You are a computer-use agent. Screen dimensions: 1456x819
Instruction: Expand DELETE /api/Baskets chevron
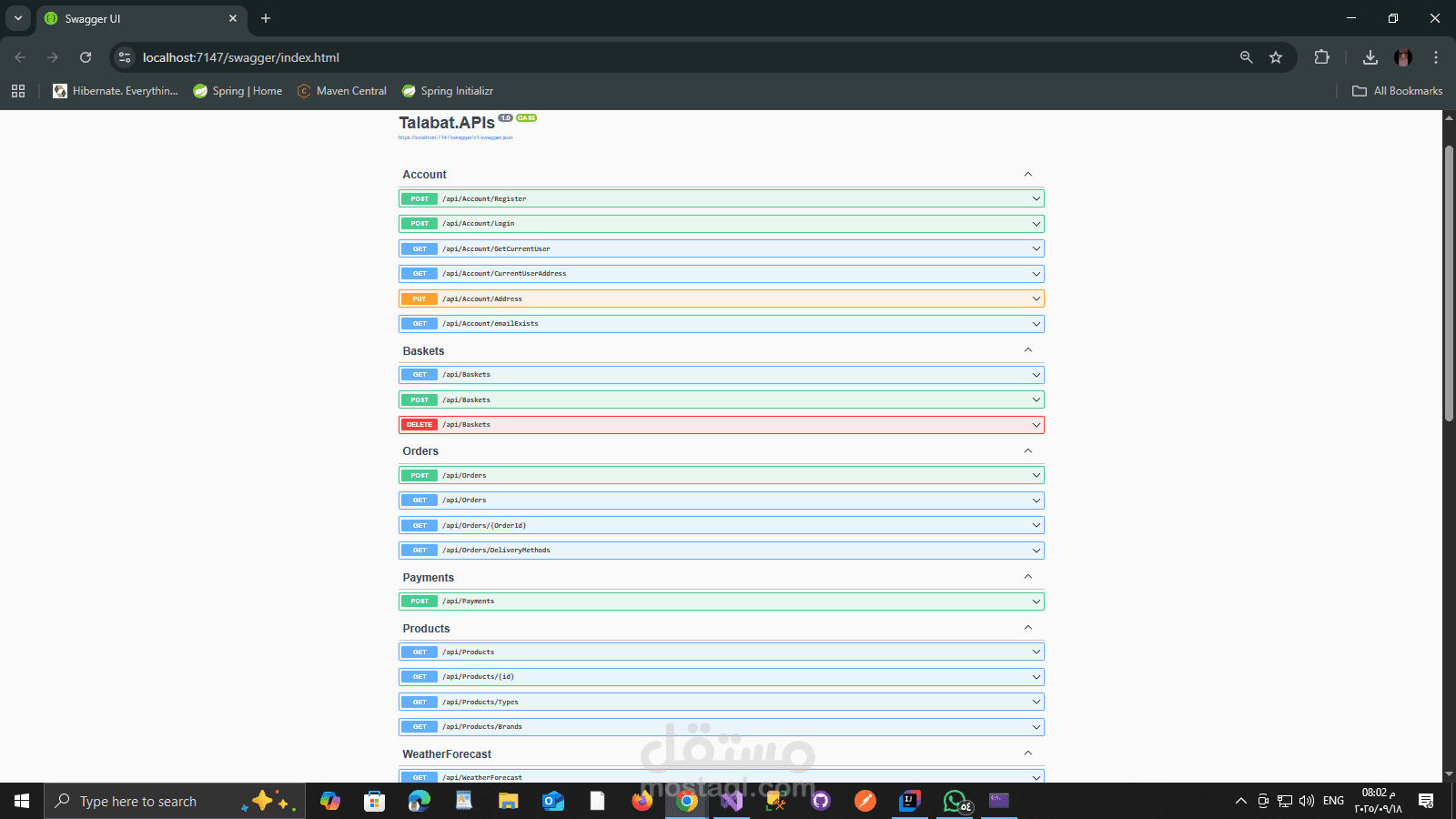click(1036, 425)
